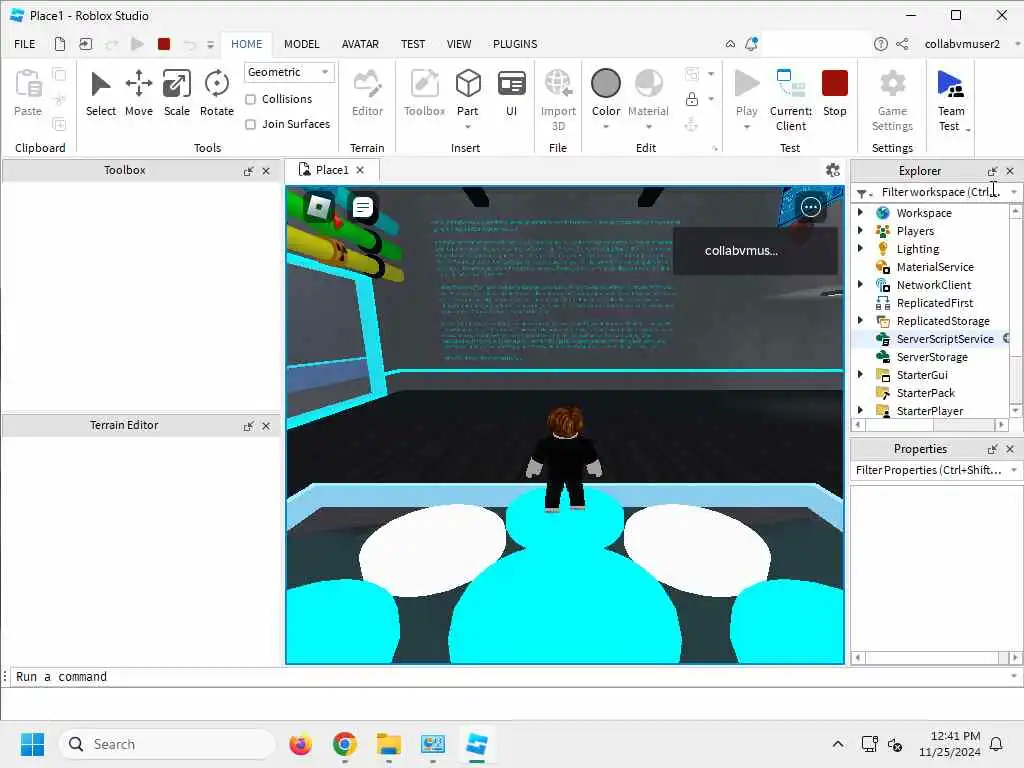Open the UI insert tool

pyautogui.click(x=511, y=93)
